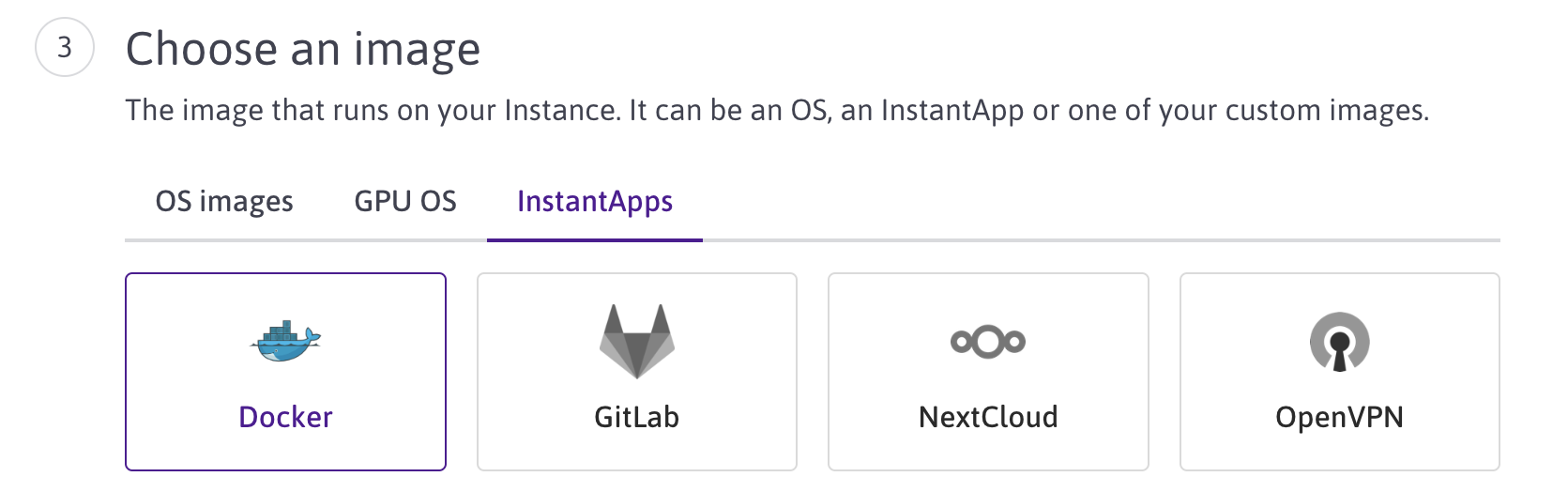Image resolution: width=1568 pixels, height=492 pixels.
Task: Switch to the OS images tab
Action: tap(224, 202)
